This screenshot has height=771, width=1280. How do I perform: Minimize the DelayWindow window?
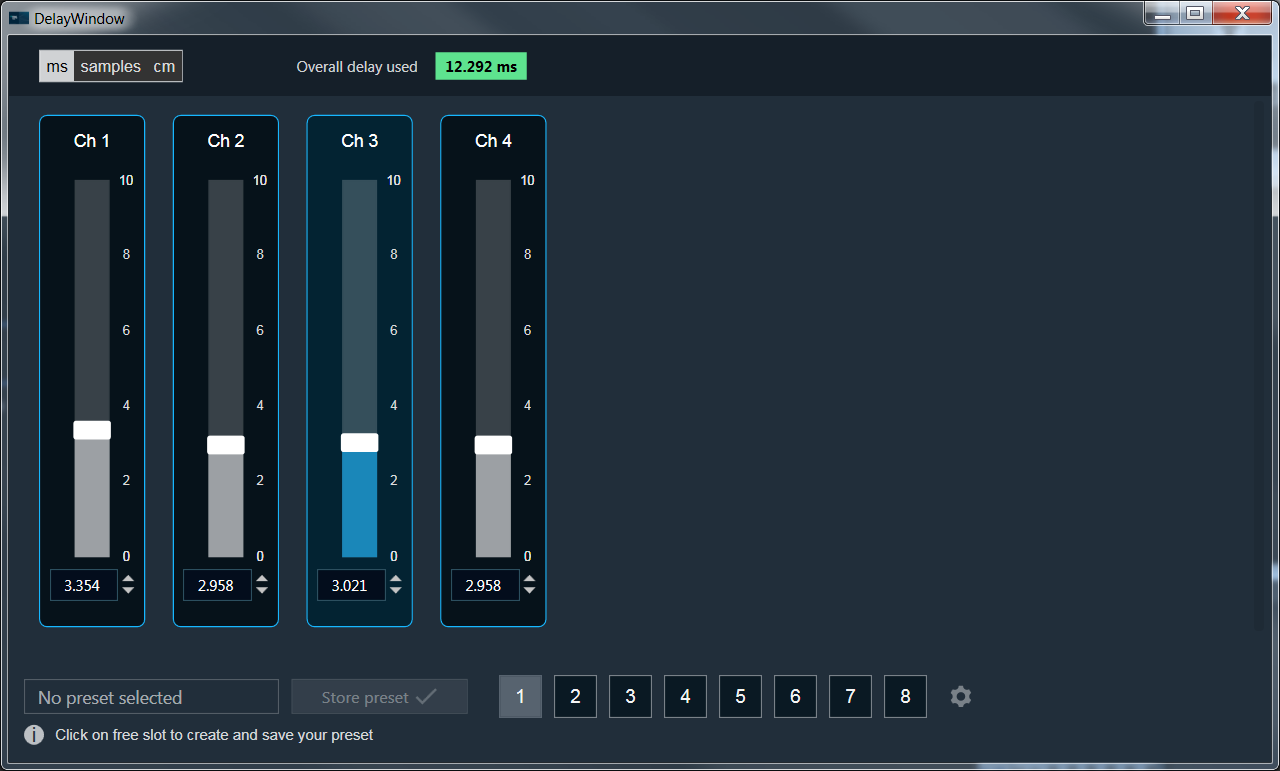1161,13
